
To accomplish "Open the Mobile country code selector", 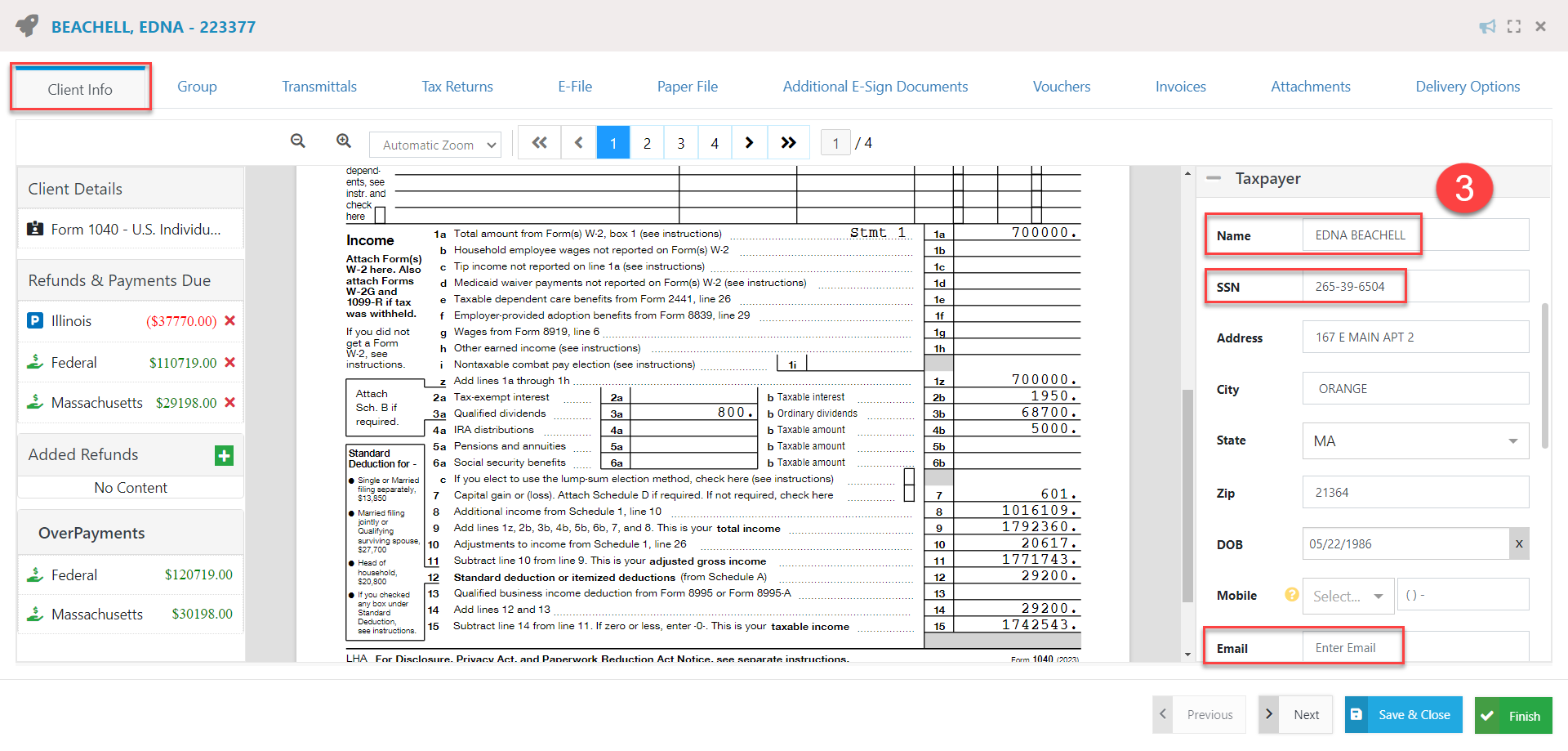I will pyautogui.click(x=1347, y=597).
